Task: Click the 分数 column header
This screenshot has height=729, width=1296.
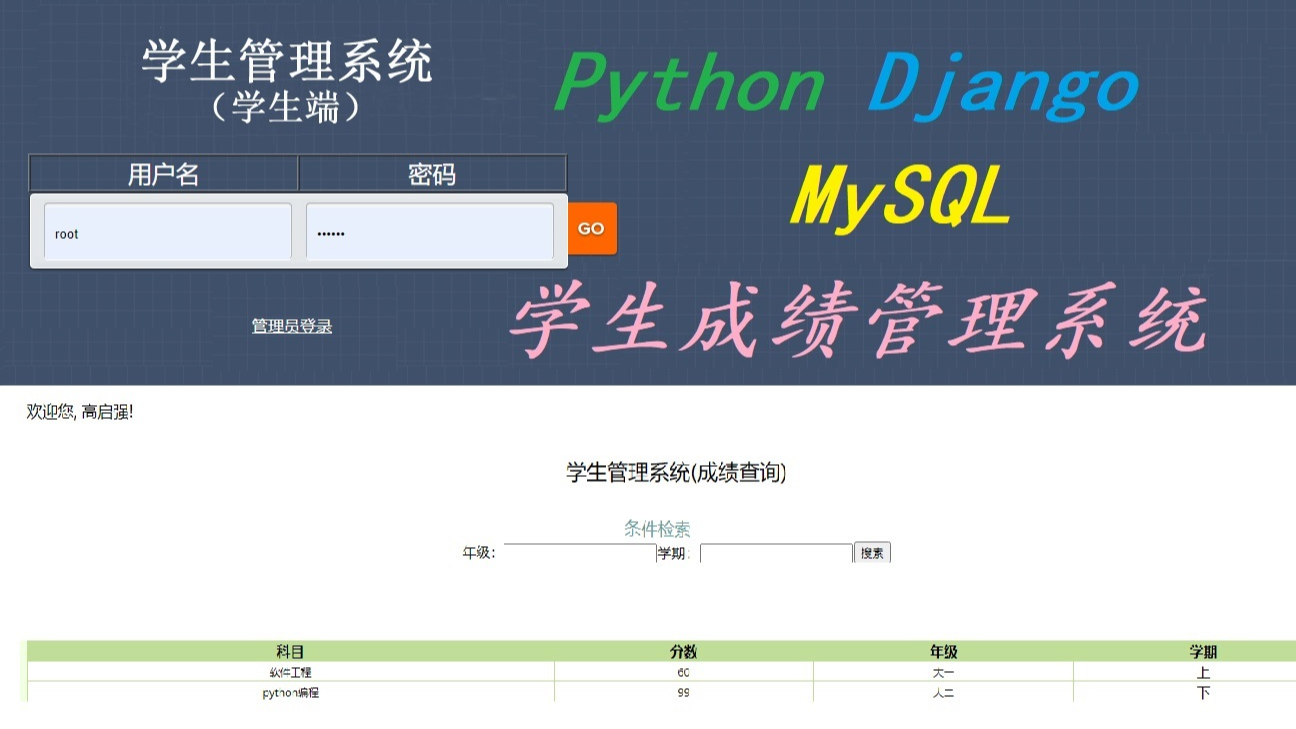Action: (x=684, y=651)
